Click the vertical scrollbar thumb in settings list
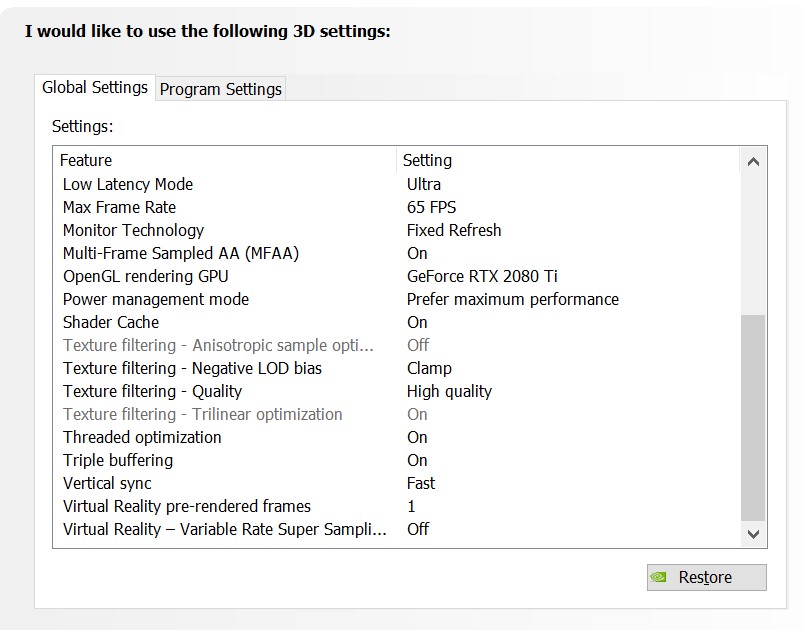805x630 pixels. [x=753, y=418]
